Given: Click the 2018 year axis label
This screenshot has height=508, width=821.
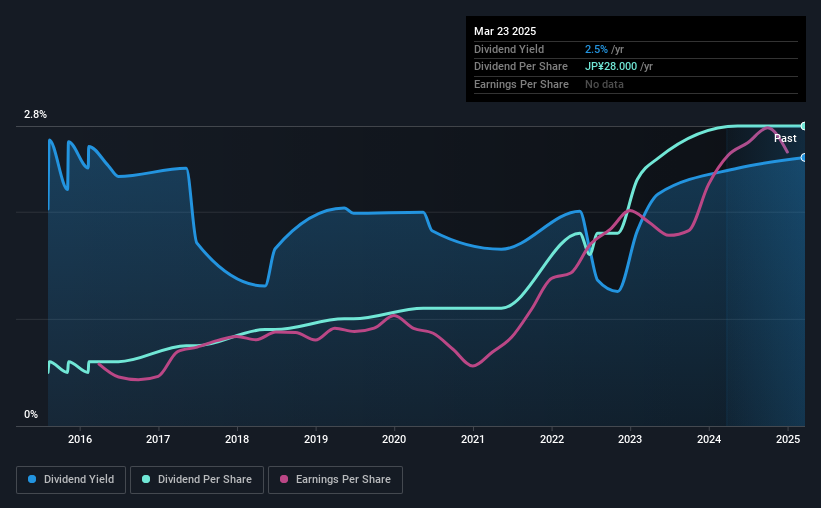Looking at the screenshot, I should point(237,439).
